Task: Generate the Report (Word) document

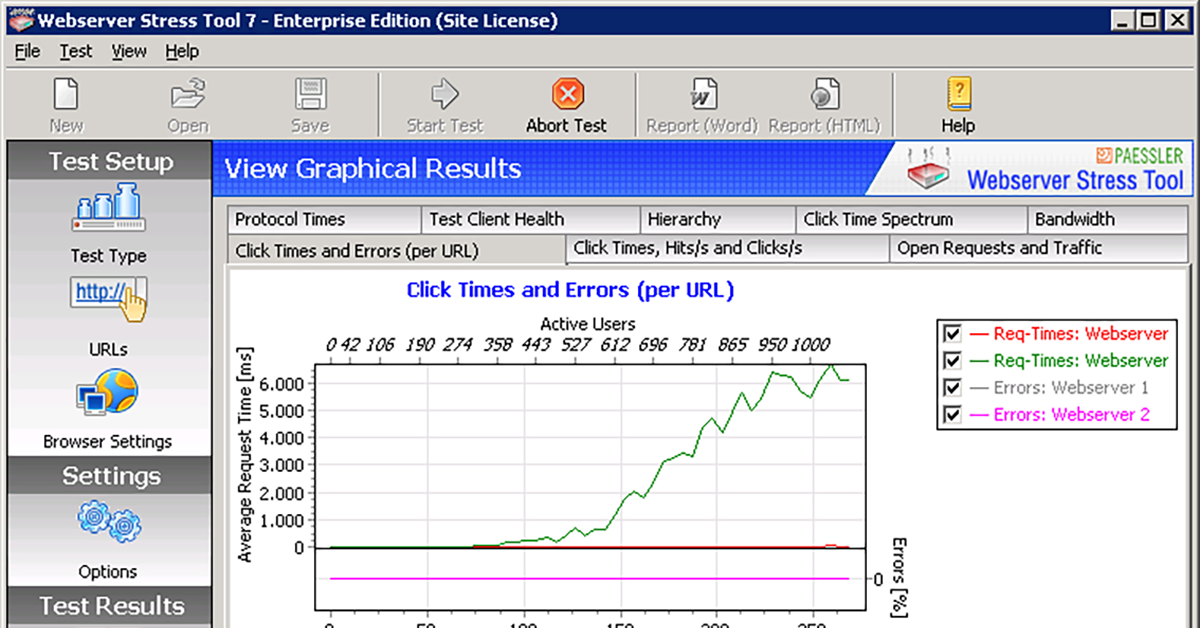Action: pyautogui.click(x=702, y=105)
